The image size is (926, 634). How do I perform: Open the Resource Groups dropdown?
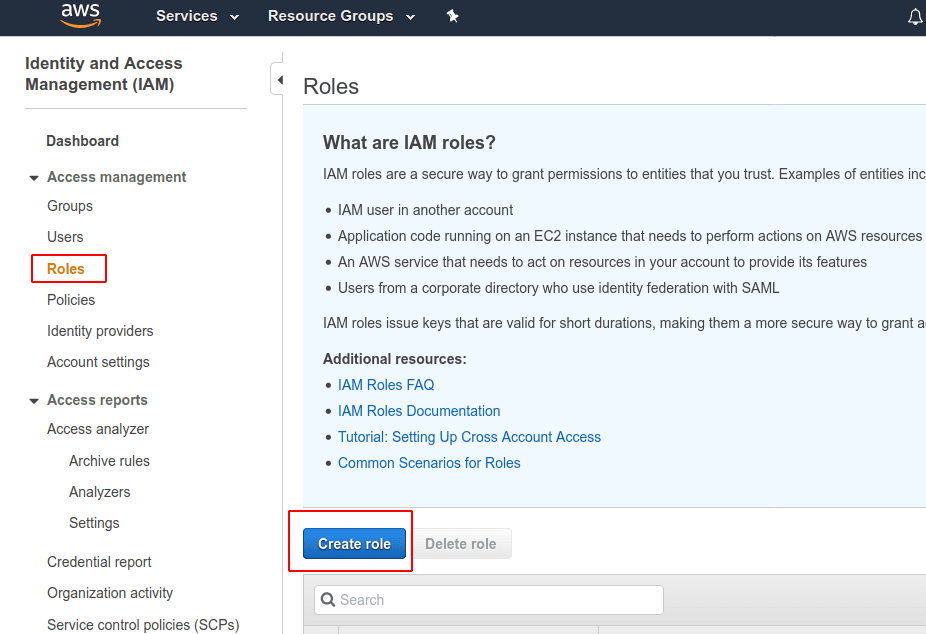click(x=341, y=17)
